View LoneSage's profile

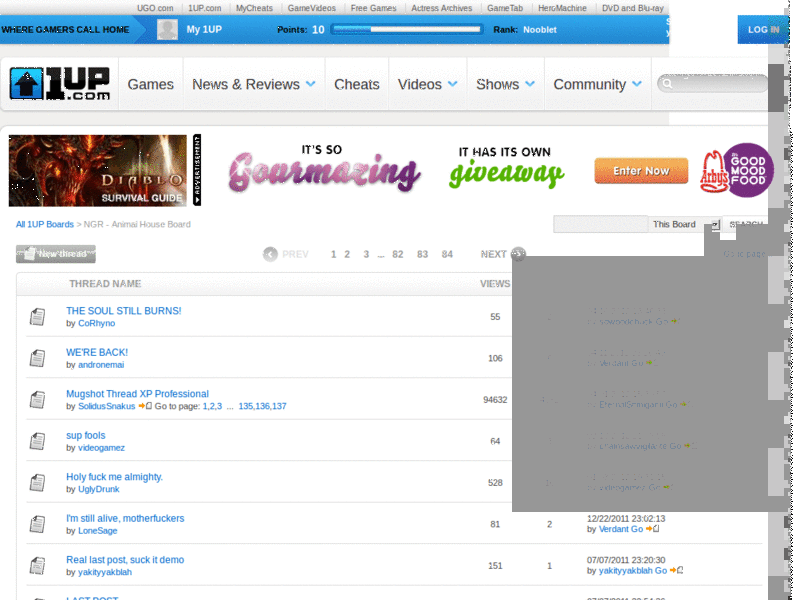pyautogui.click(x=97, y=531)
